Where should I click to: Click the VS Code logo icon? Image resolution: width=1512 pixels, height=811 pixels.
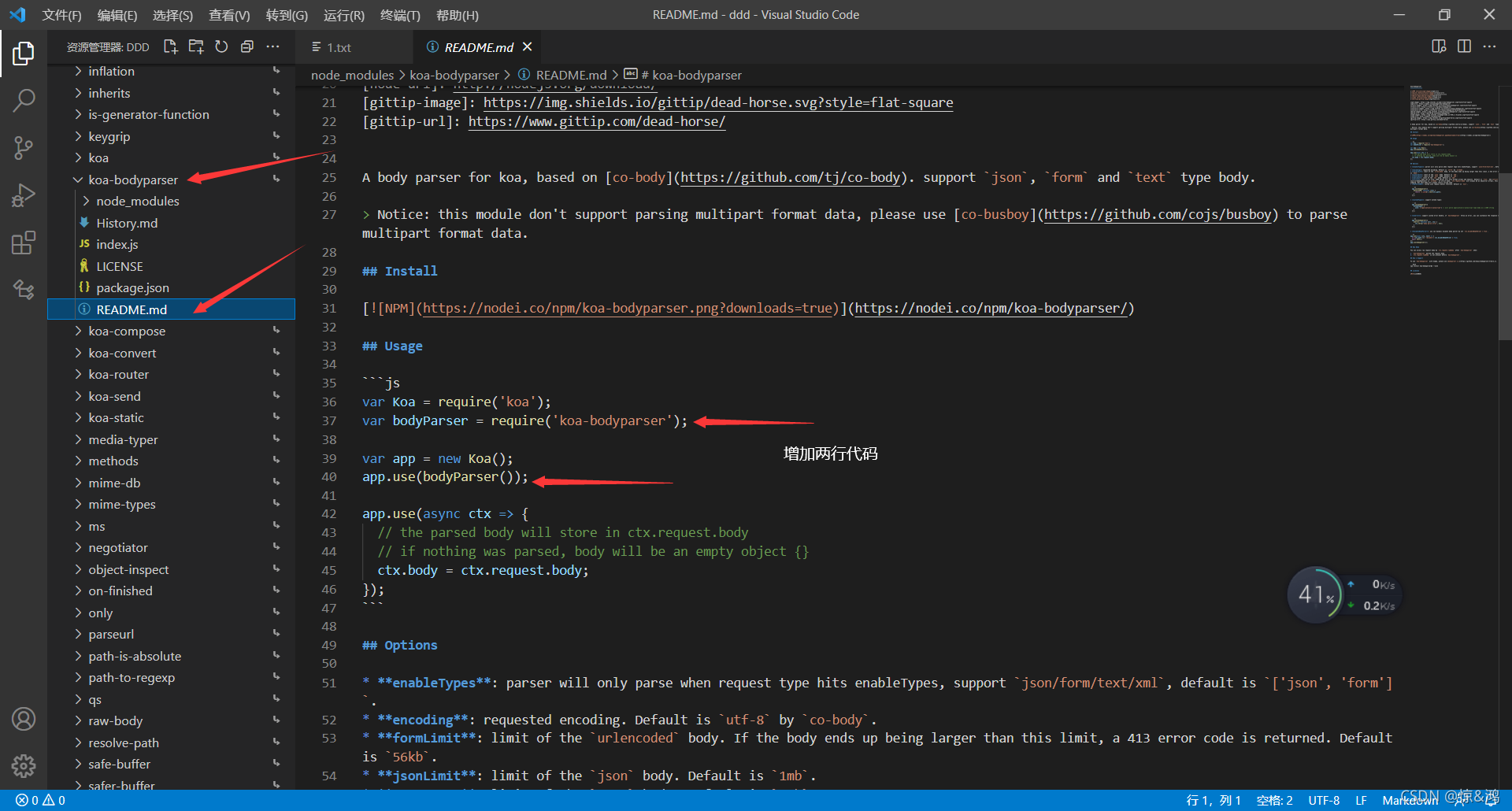click(x=17, y=15)
